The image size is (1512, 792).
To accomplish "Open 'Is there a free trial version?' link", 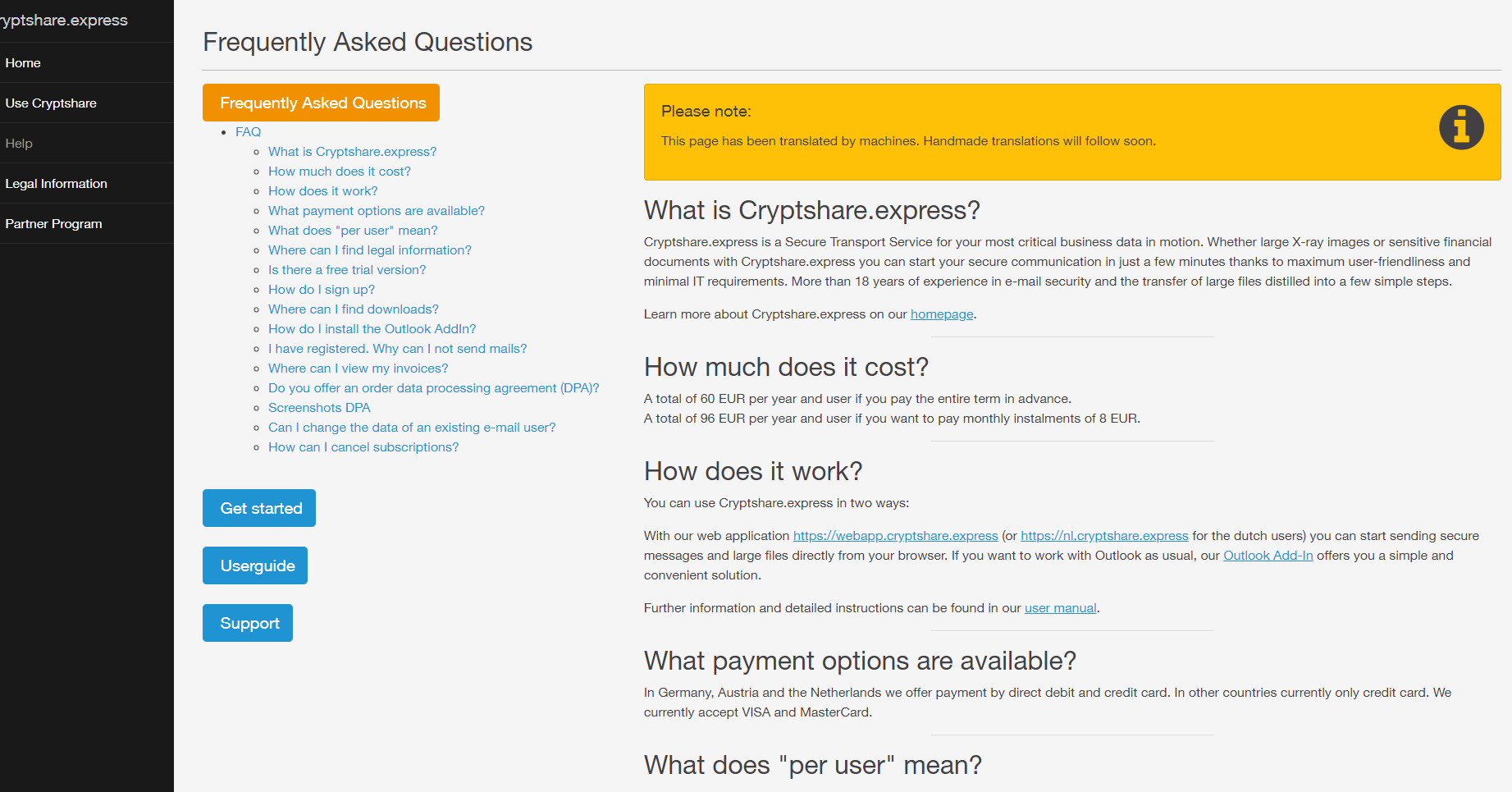I will pos(347,269).
